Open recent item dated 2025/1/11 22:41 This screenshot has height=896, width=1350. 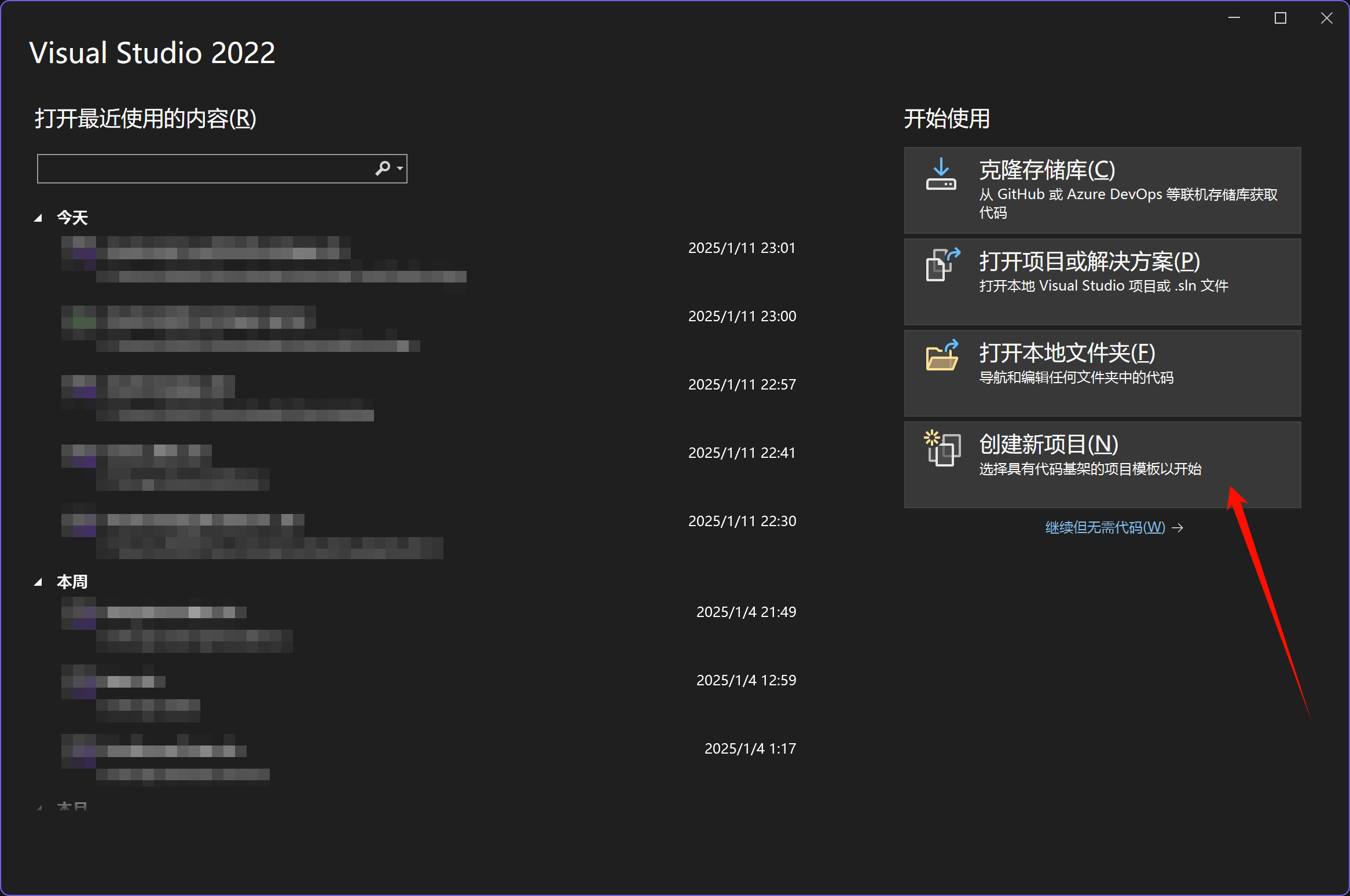[428, 465]
